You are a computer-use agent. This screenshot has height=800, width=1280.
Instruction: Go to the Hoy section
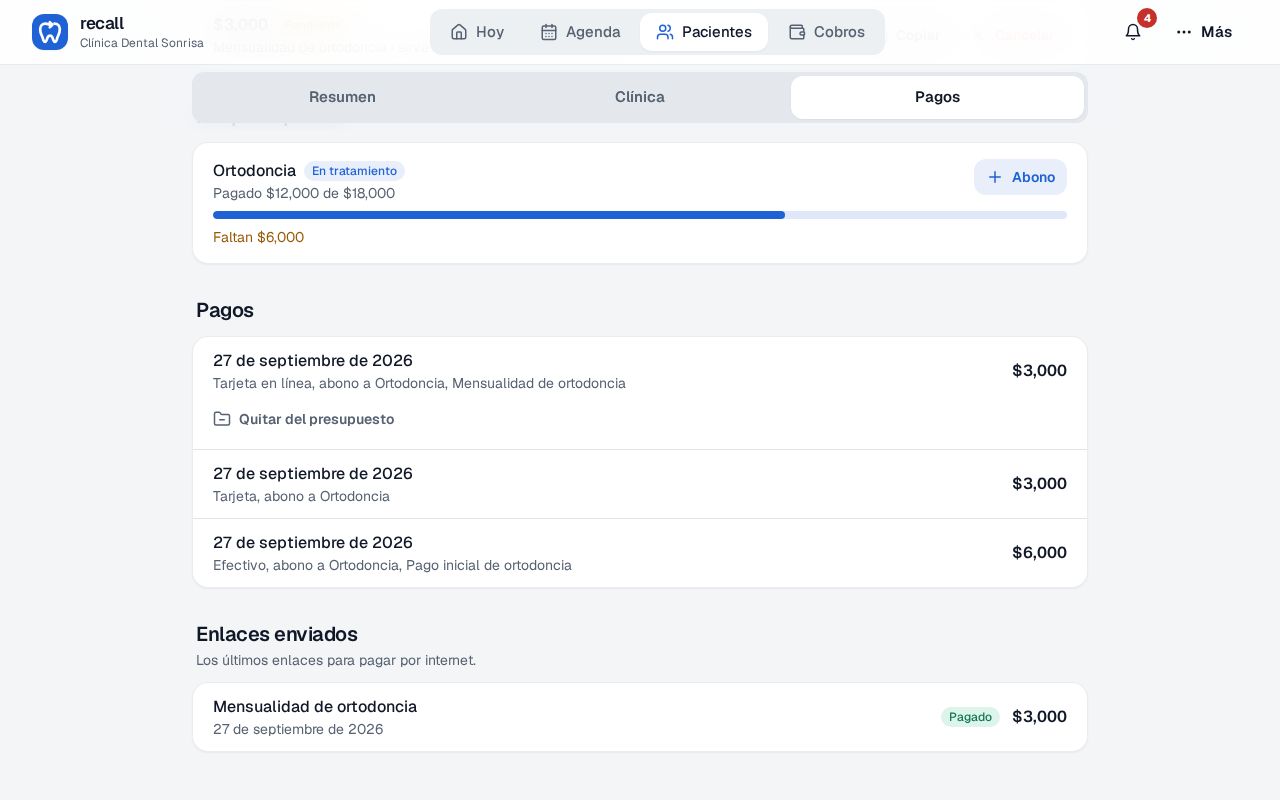point(477,32)
